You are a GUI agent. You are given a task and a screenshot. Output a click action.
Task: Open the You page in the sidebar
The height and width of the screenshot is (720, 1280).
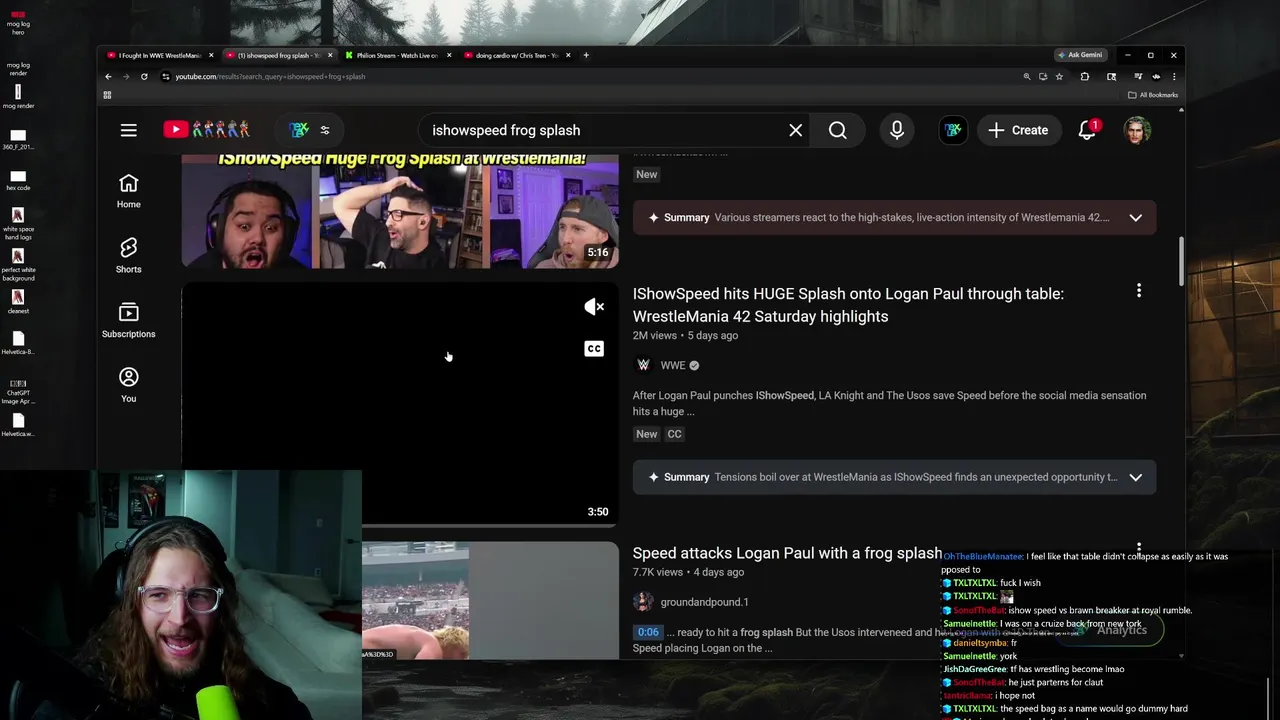coord(128,385)
